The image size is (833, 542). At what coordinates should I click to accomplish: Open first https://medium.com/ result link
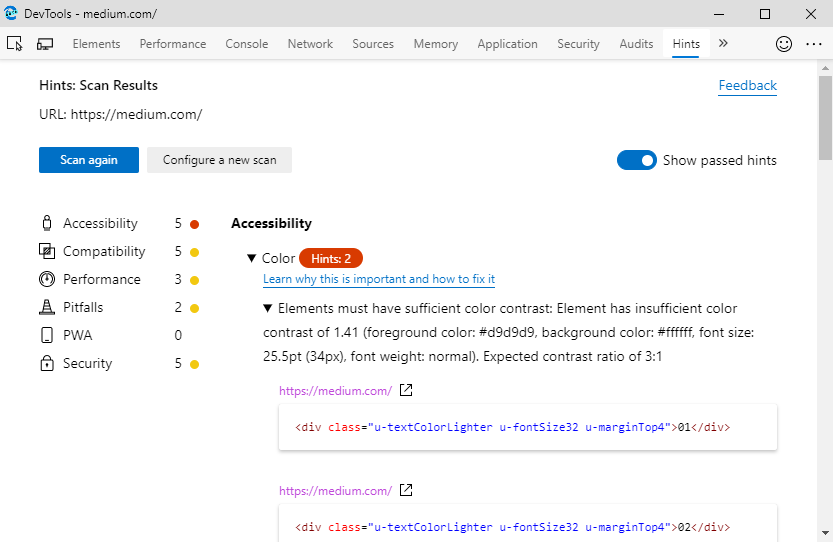click(x=335, y=391)
